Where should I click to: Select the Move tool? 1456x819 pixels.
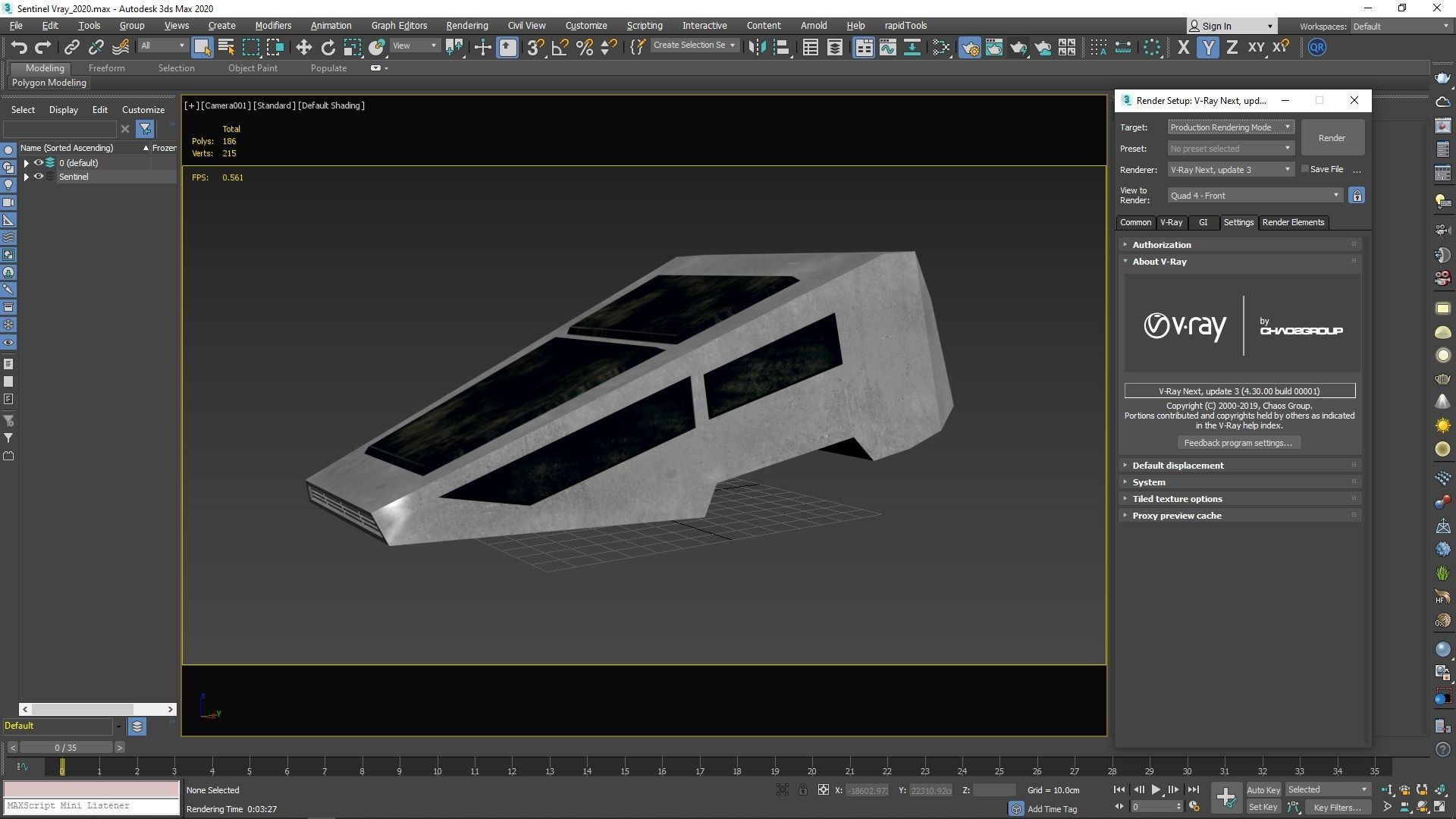303,47
